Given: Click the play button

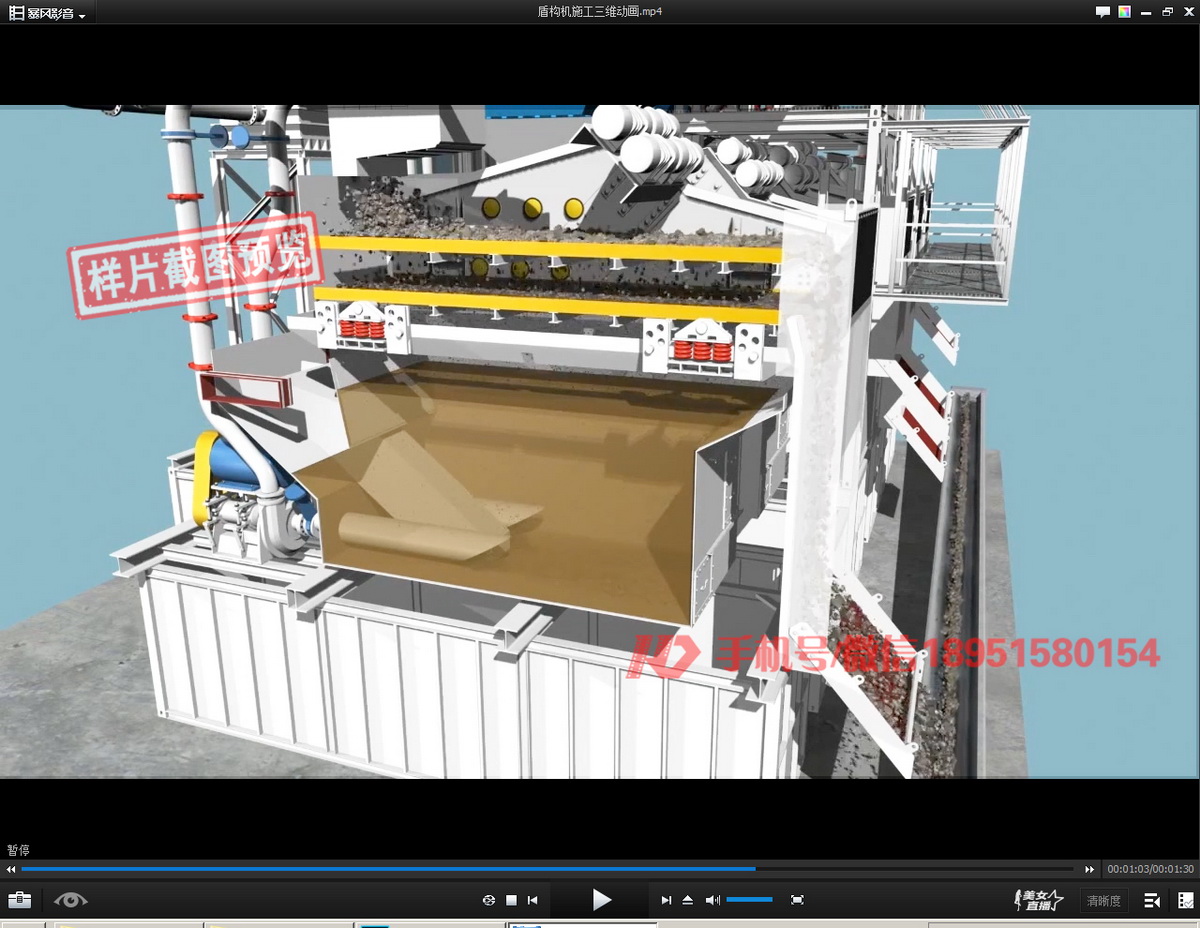Looking at the screenshot, I should point(601,900).
